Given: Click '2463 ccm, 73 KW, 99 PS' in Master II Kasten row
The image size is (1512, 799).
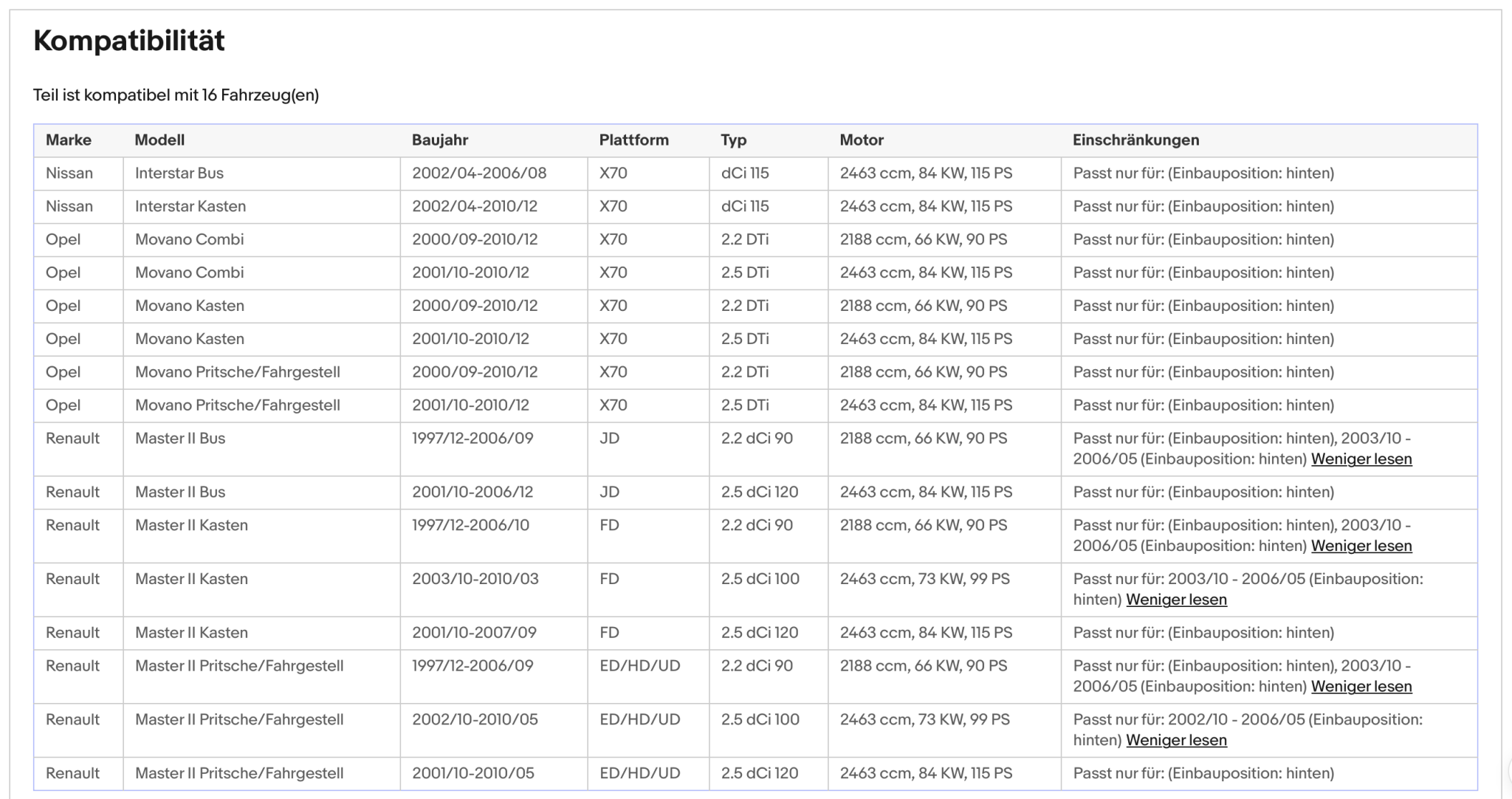Looking at the screenshot, I should coord(925,580).
